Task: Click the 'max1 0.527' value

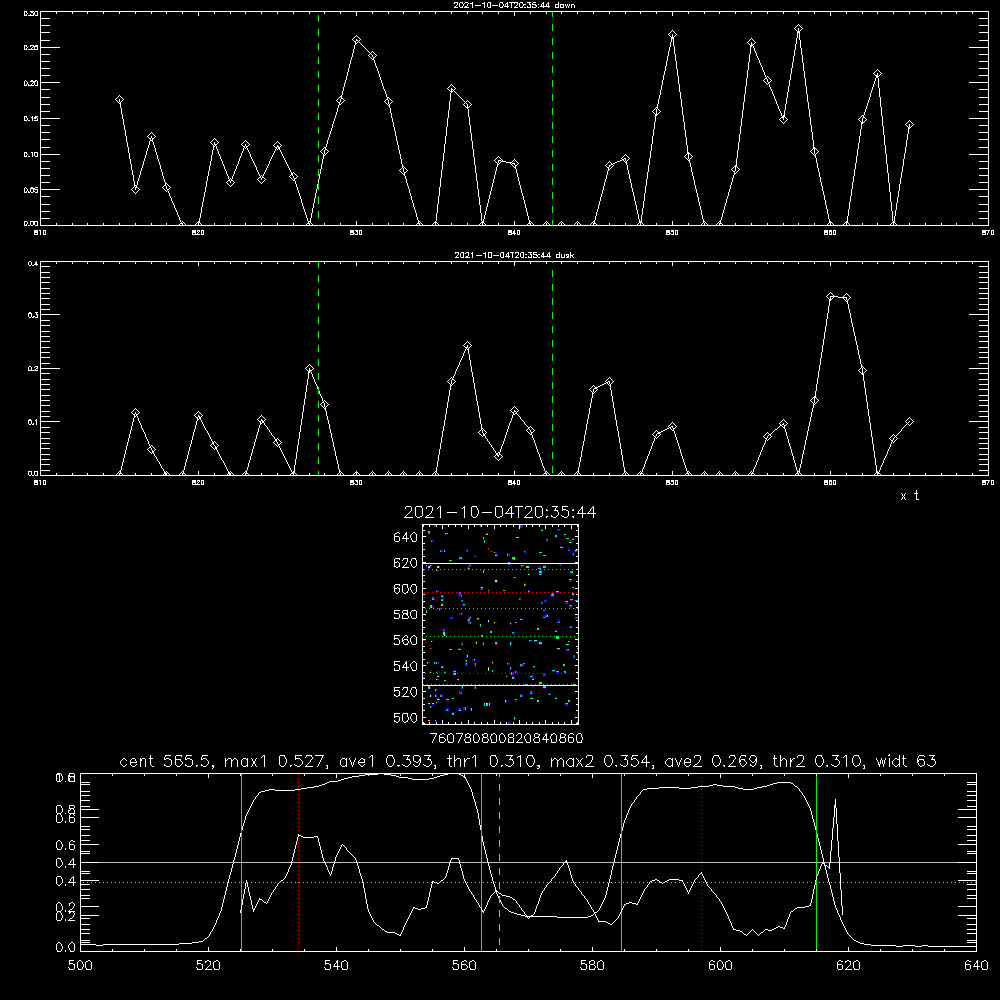Action: tap(276, 761)
